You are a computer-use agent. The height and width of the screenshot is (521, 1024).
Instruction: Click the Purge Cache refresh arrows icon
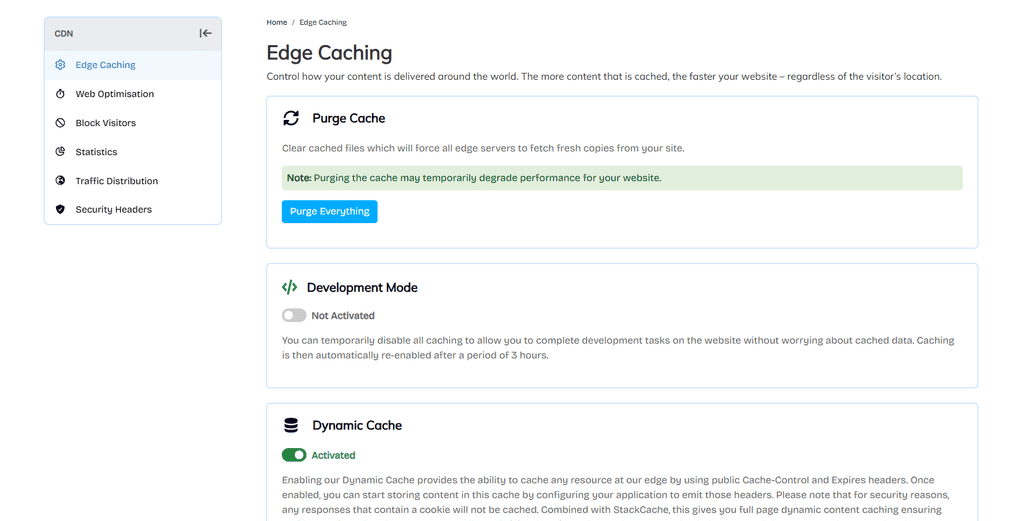[x=291, y=118]
